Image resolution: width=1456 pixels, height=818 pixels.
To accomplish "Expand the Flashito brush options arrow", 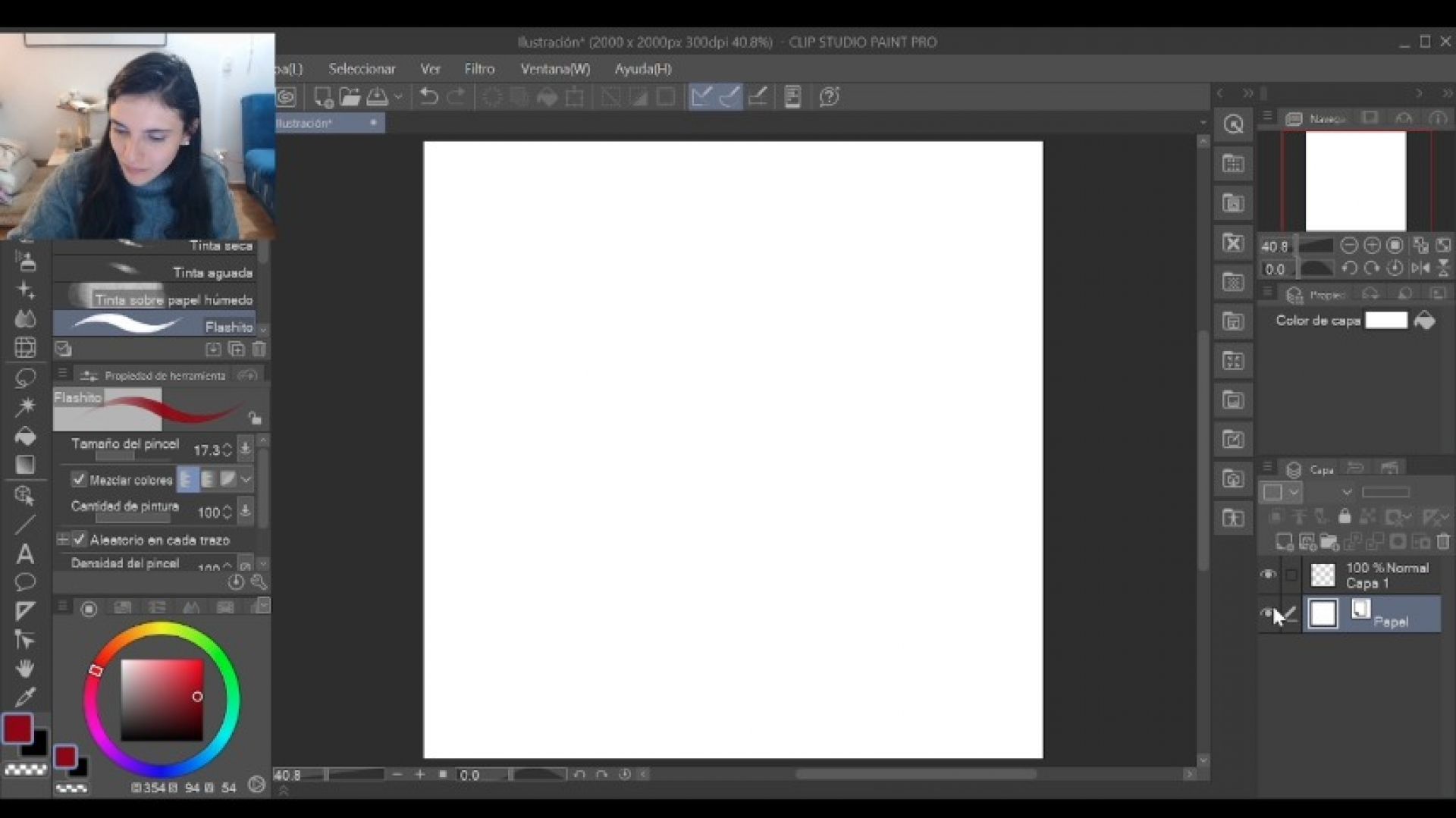I will point(263,329).
